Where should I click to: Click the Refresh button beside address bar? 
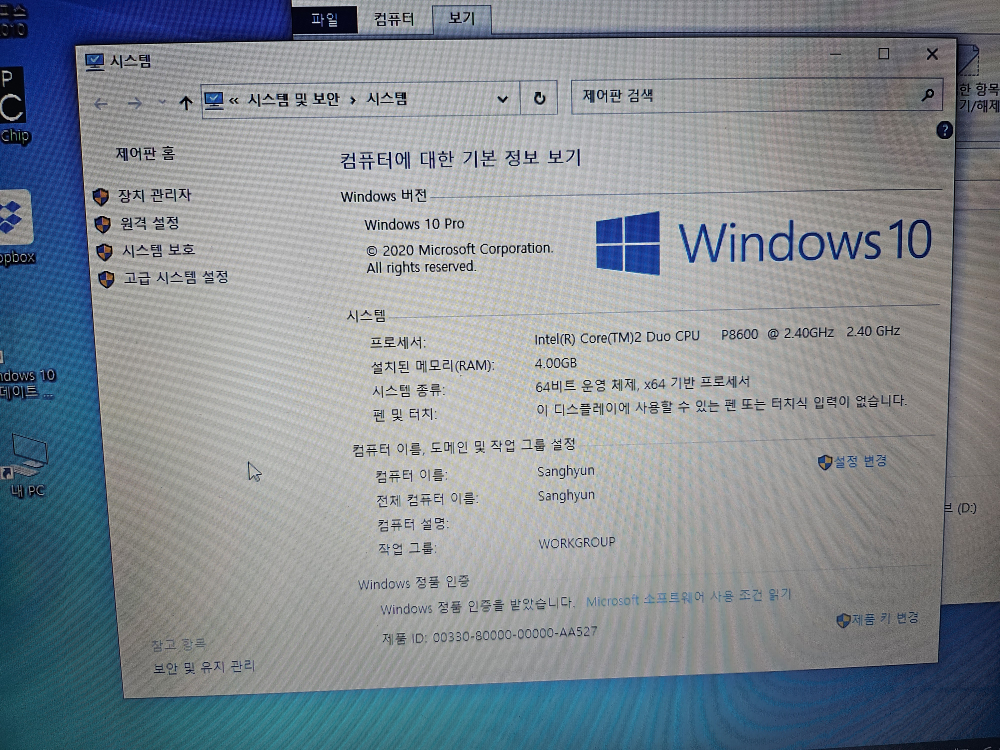540,98
